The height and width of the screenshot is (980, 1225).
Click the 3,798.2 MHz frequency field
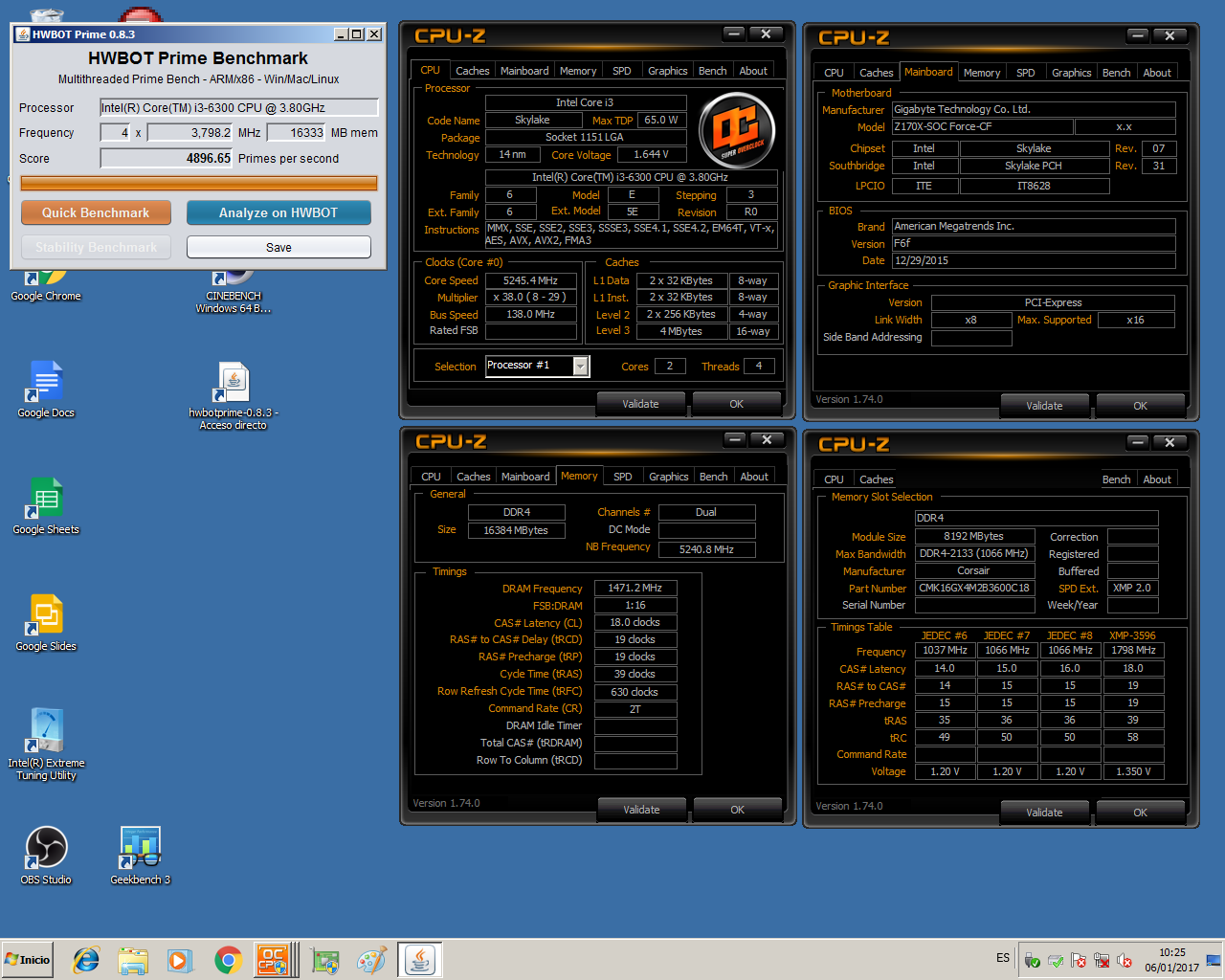tap(189, 133)
